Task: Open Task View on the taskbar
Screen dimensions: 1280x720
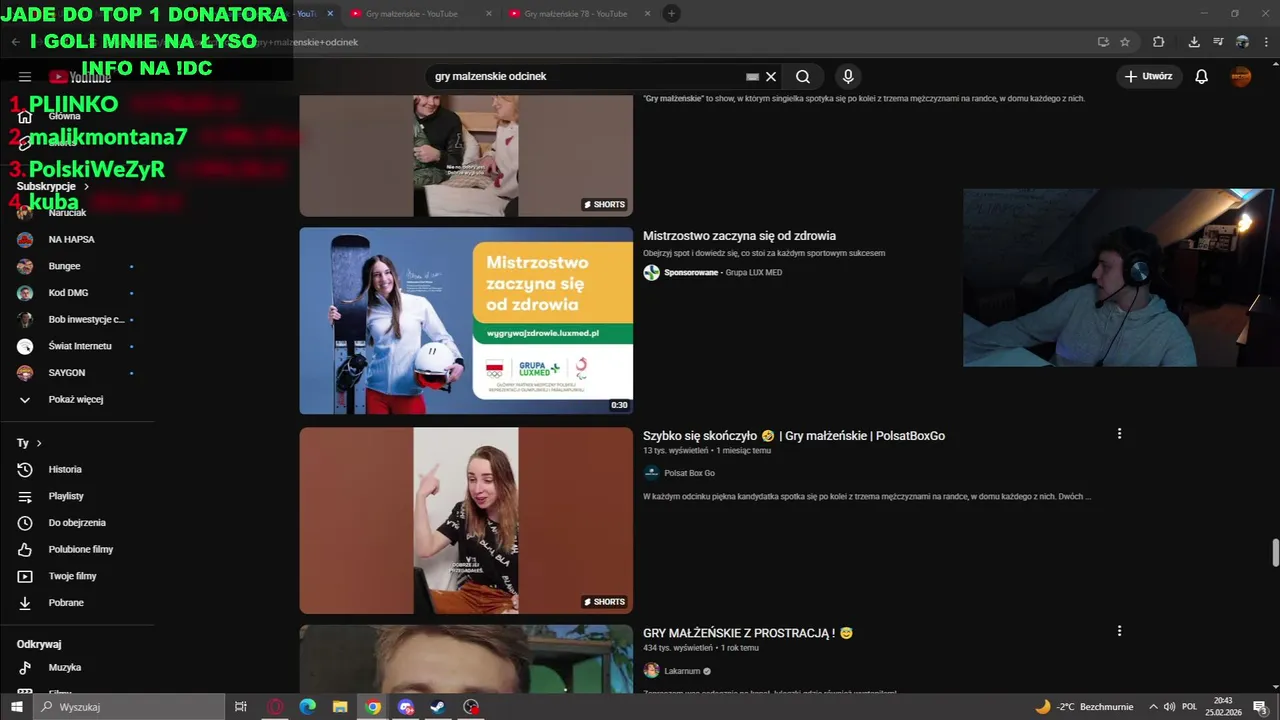Action: pyautogui.click(x=241, y=707)
